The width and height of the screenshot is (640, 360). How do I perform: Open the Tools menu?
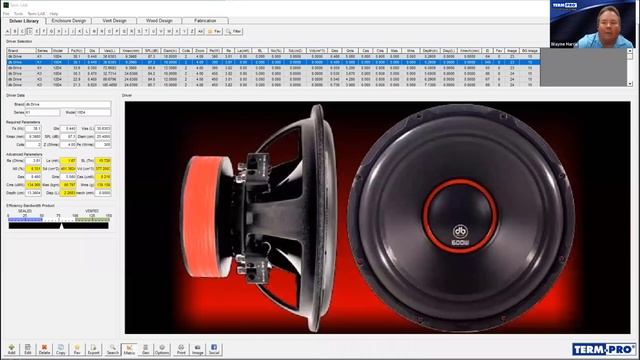[19, 14]
